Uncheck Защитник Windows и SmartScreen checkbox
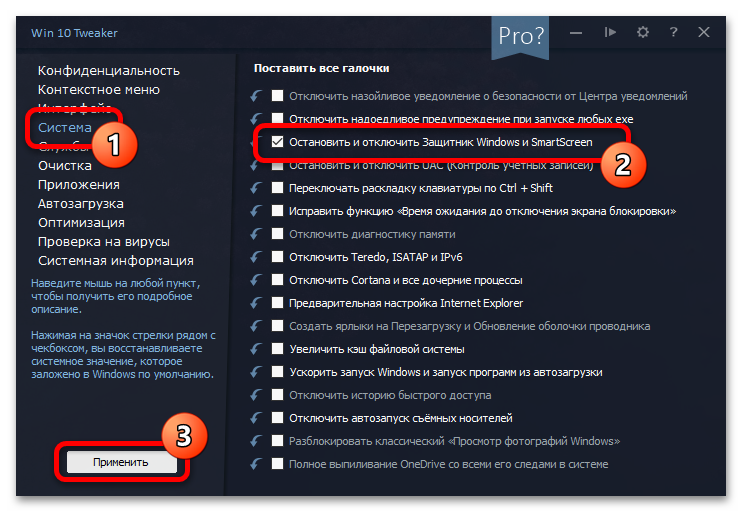 (277, 141)
